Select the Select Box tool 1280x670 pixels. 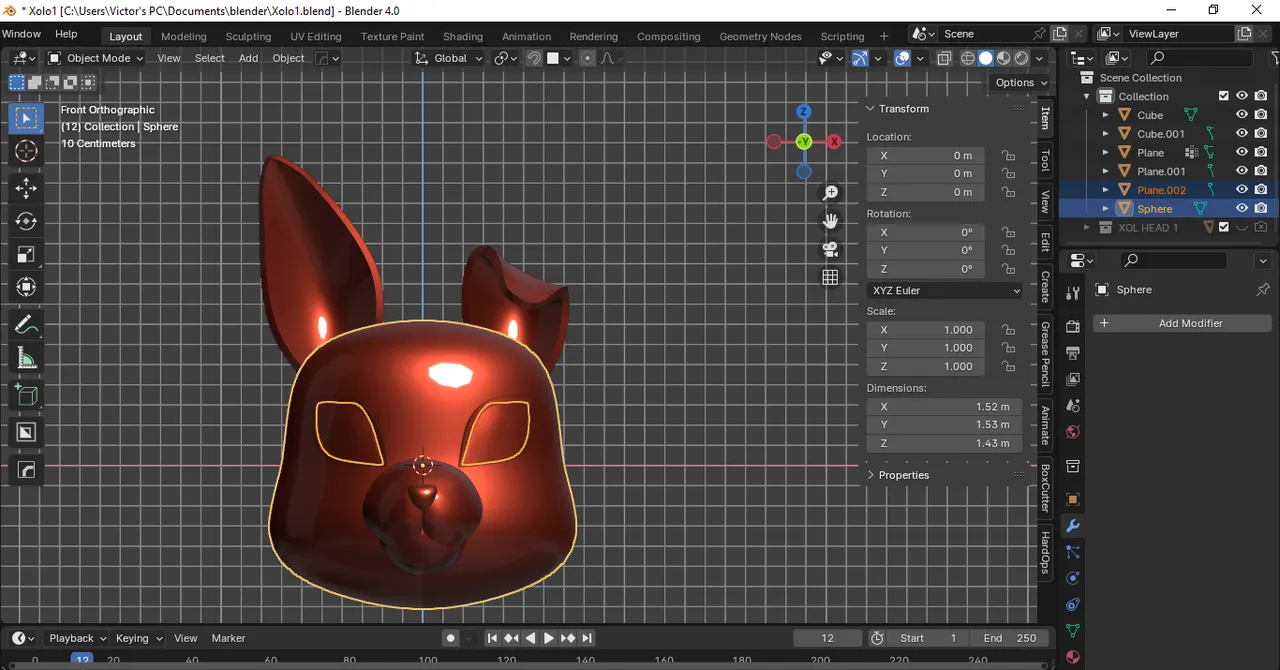point(26,119)
